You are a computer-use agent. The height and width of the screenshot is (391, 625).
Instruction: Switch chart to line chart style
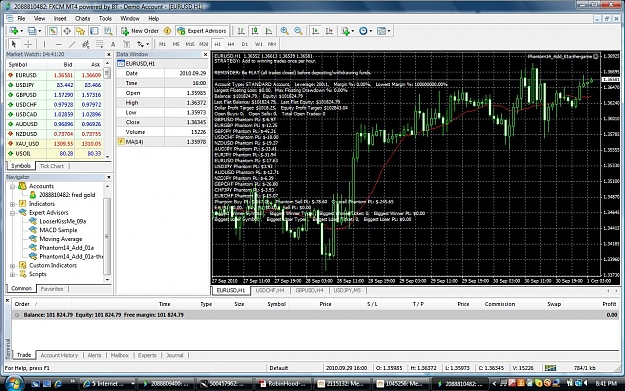269,31
